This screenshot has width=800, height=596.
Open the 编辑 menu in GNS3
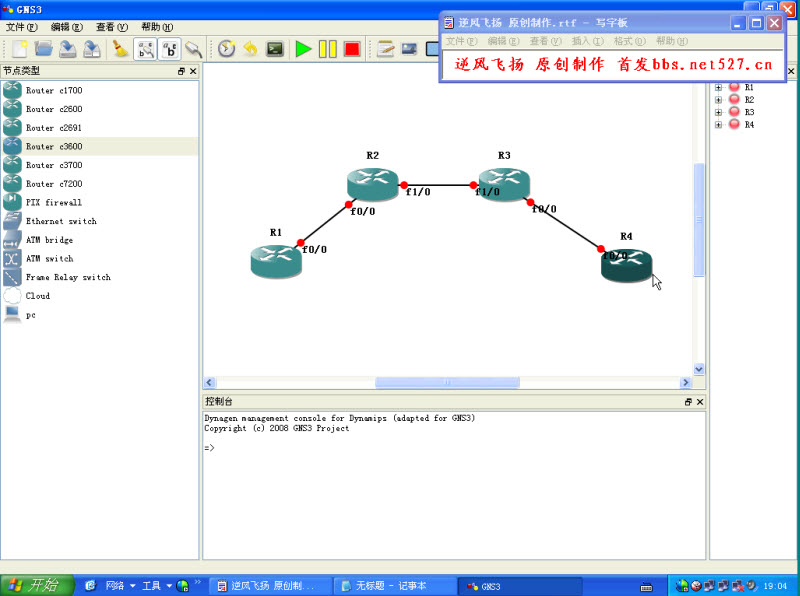(x=66, y=27)
